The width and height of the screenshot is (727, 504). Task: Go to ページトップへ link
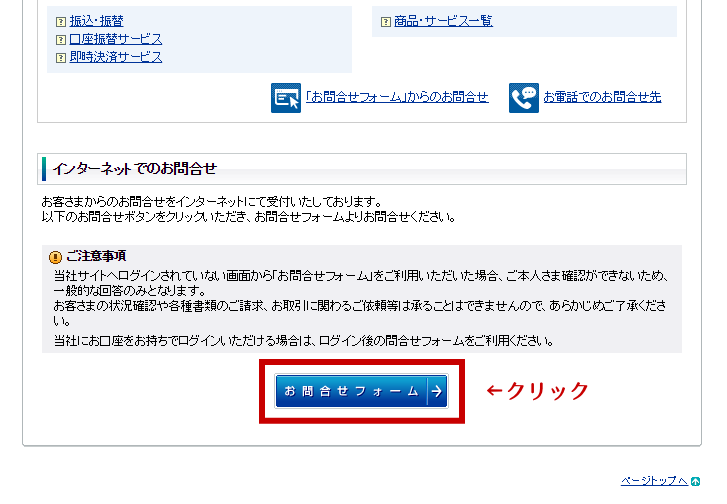coord(654,481)
